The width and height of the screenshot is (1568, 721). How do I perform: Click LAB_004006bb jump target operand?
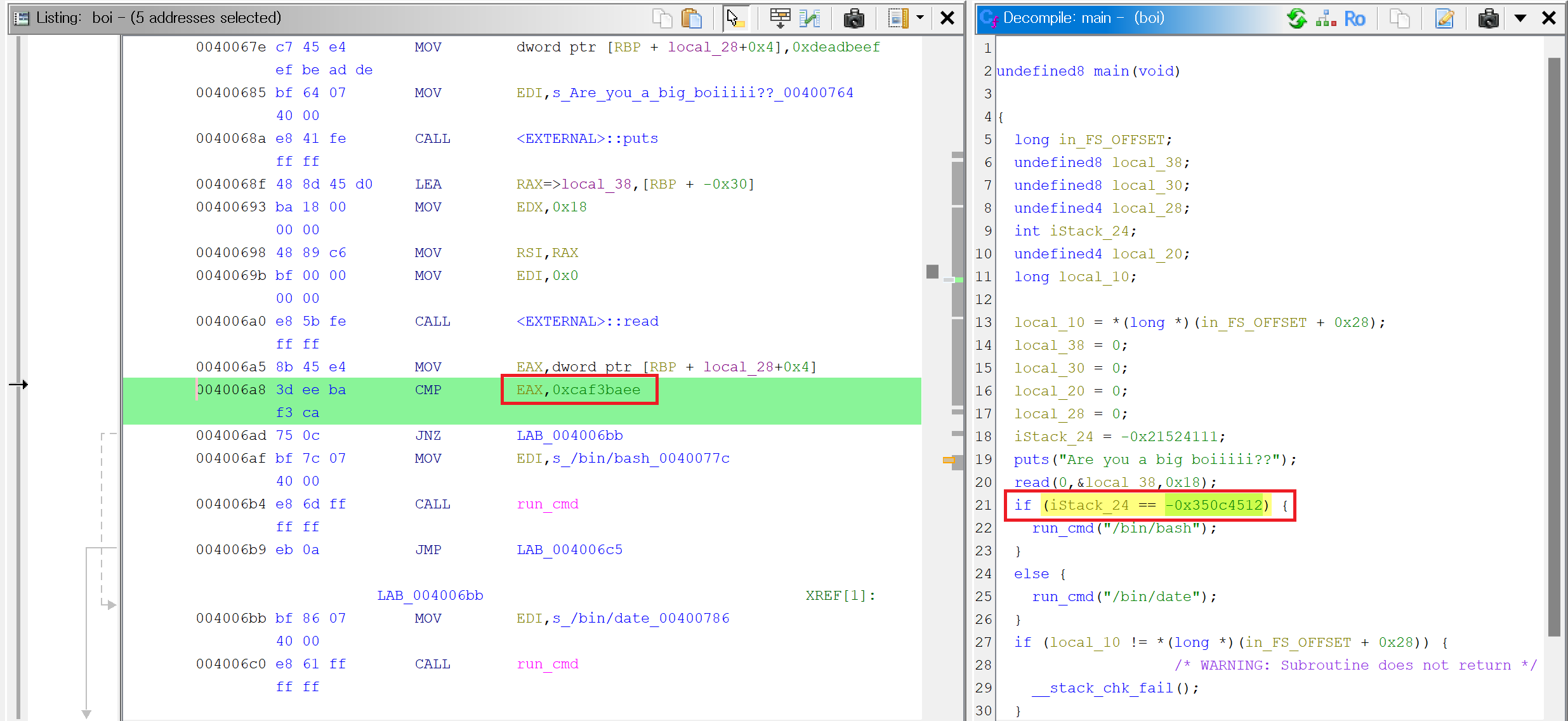point(569,435)
